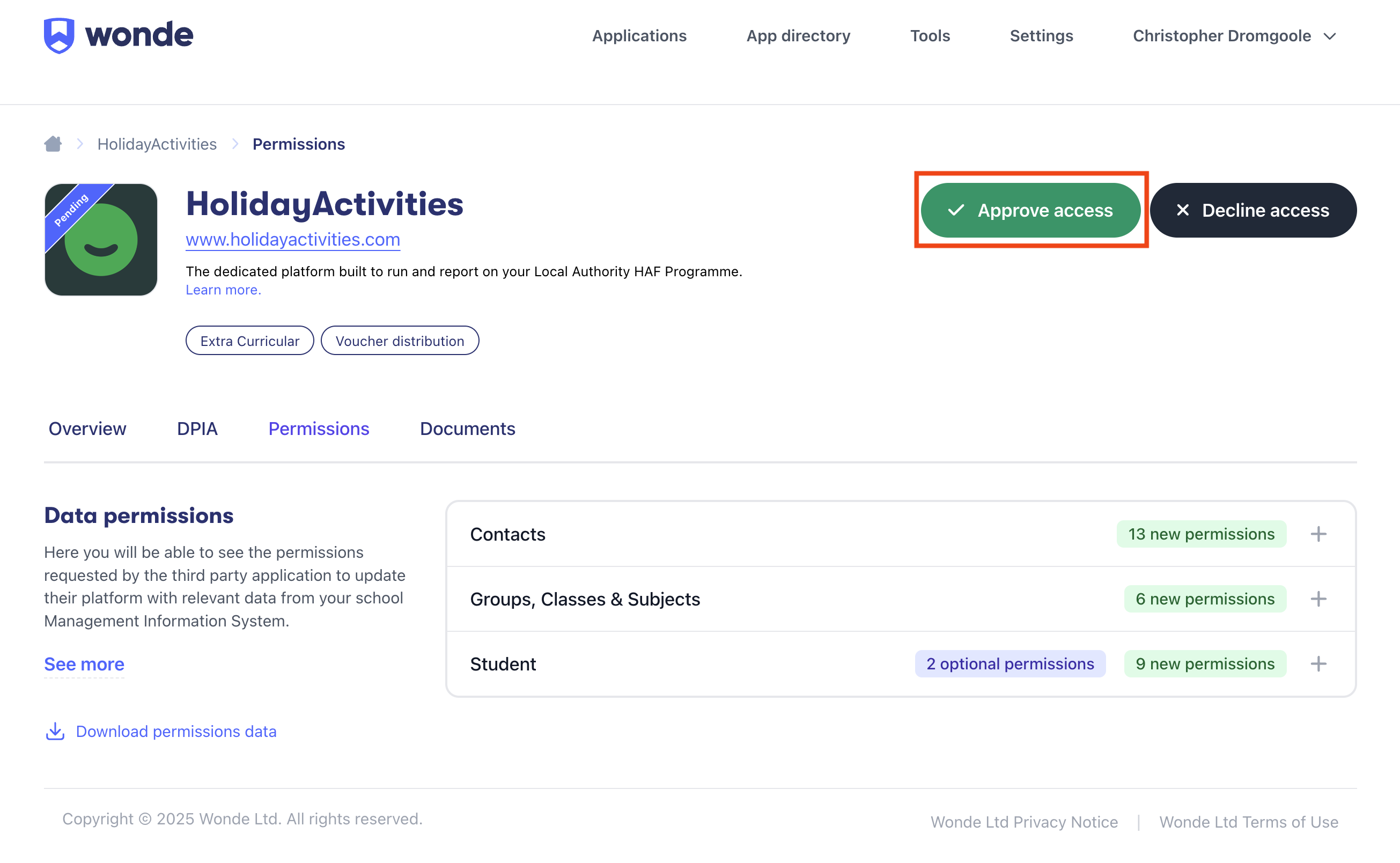Viewport: 1400px width, 863px height.
Task: Open the Documents tab
Action: tap(467, 429)
